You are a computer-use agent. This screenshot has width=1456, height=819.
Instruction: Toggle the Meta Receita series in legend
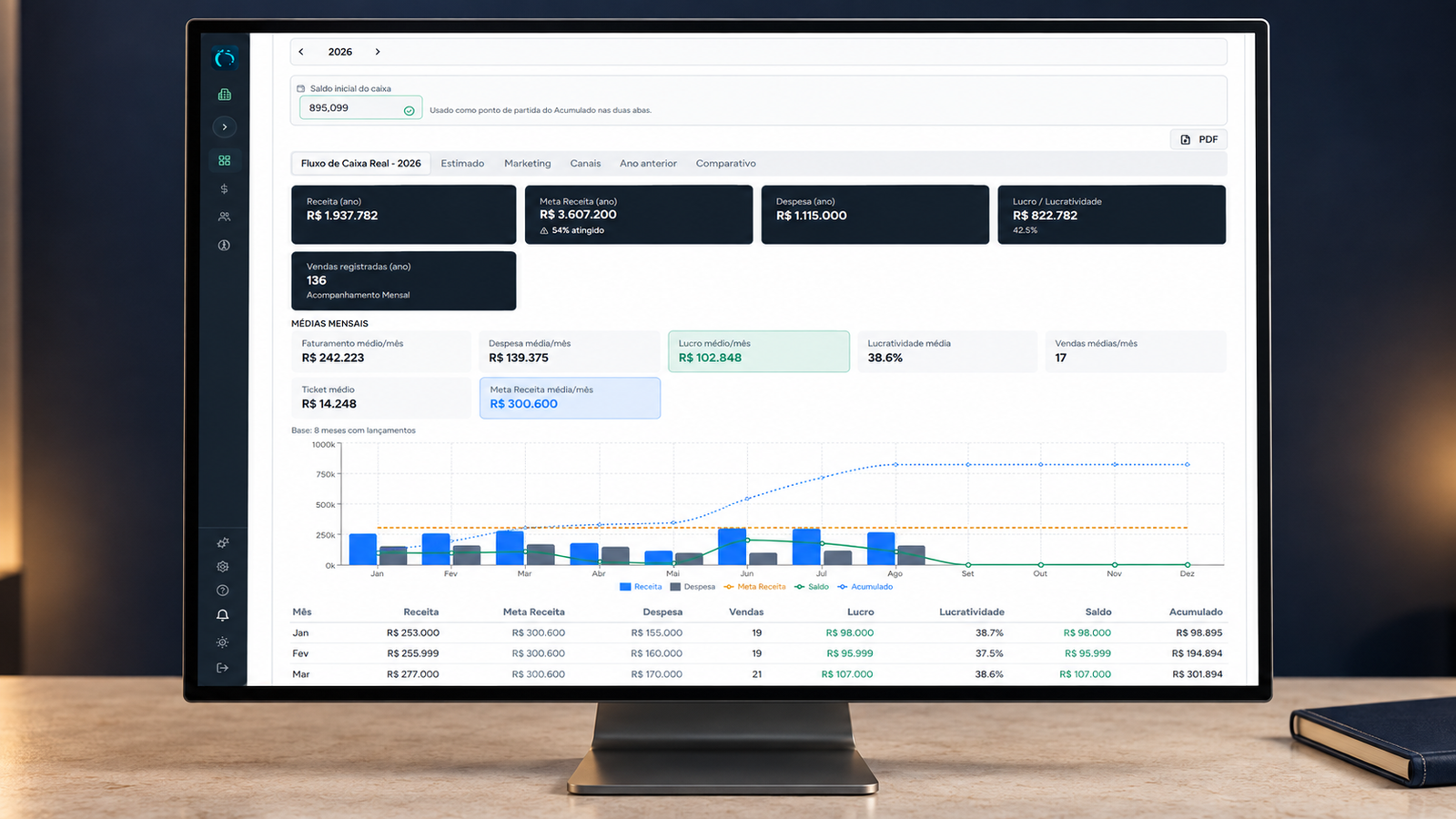(754, 587)
